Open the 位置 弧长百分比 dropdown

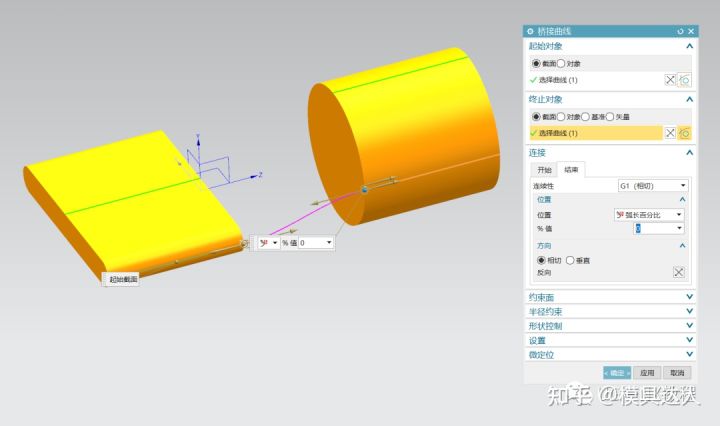649,214
